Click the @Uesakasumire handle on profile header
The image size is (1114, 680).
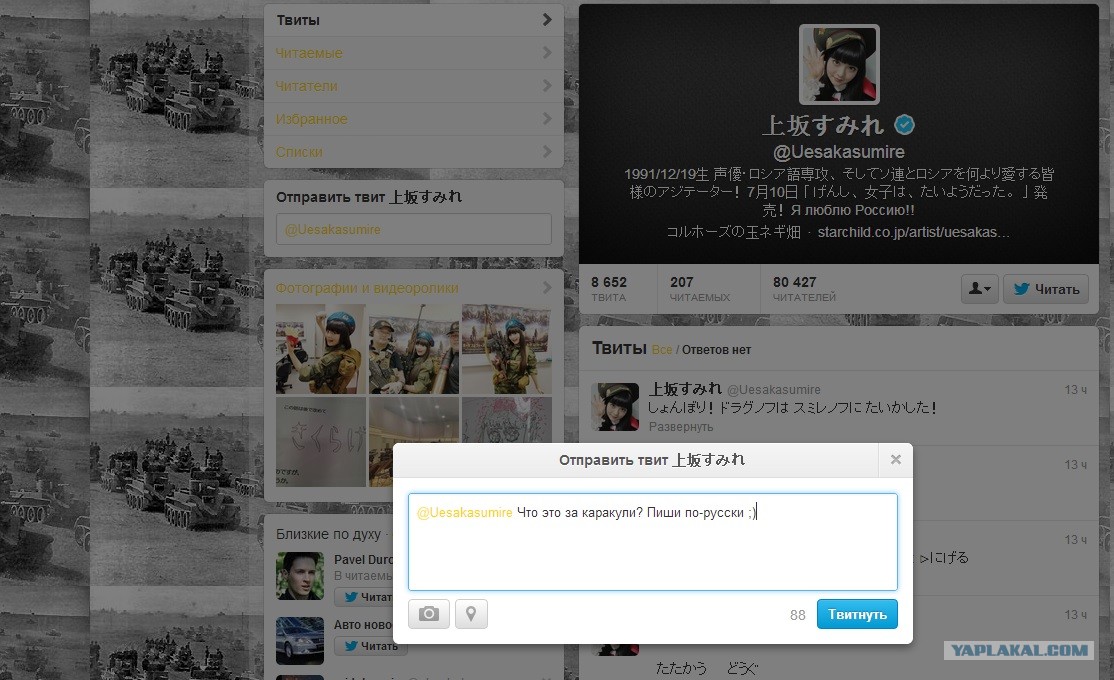coord(838,151)
